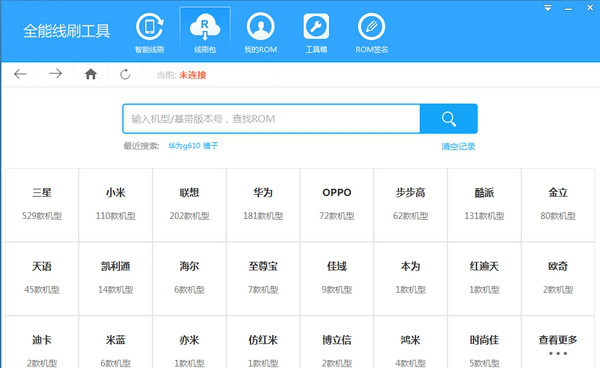Image resolution: width=600 pixels, height=382 pixels.
Task: Open the 三星 brand tile
Action: [42, 205]
